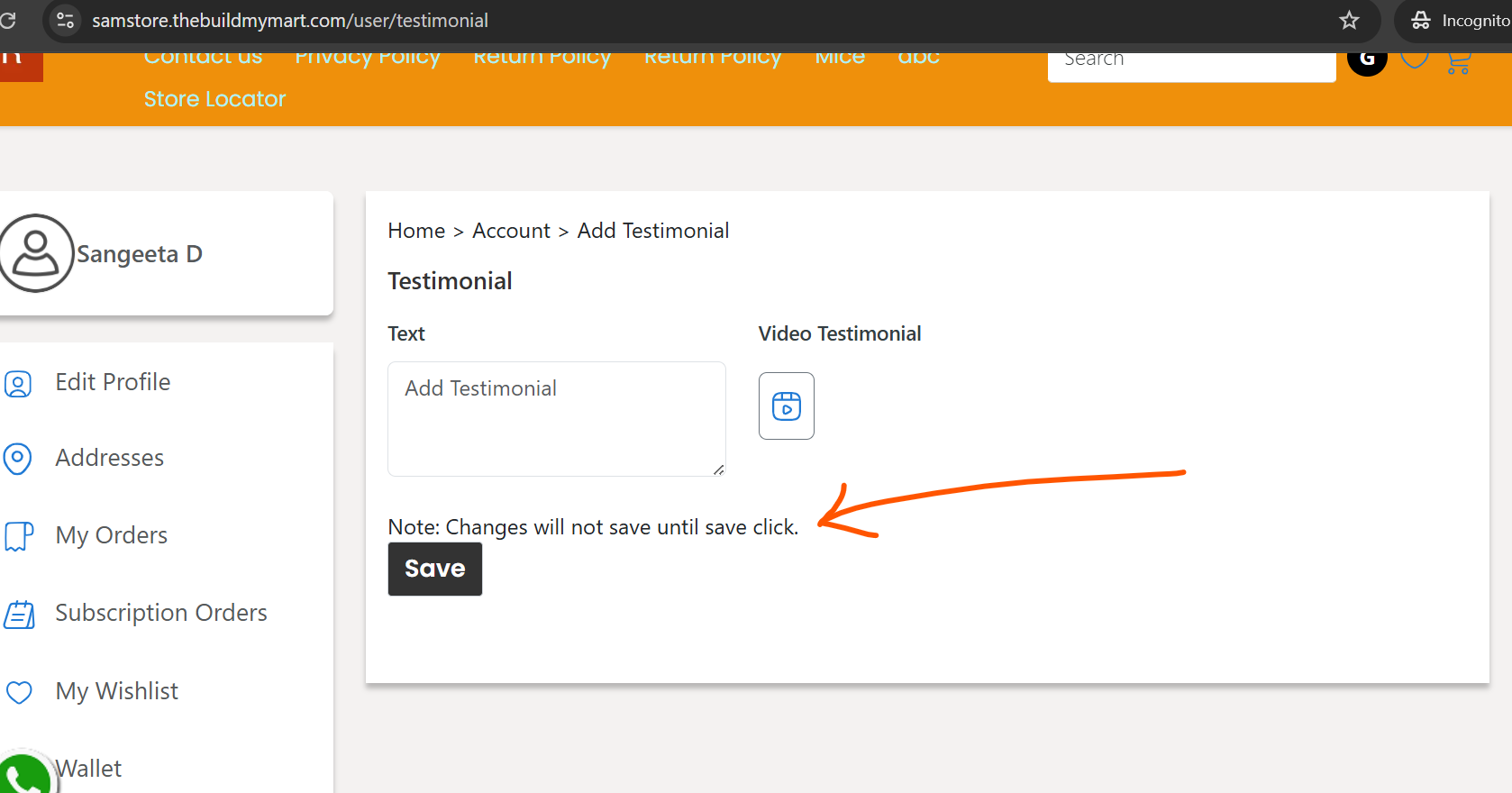
Task: Open Wallet in the sidebar
Action: point(88,769)
